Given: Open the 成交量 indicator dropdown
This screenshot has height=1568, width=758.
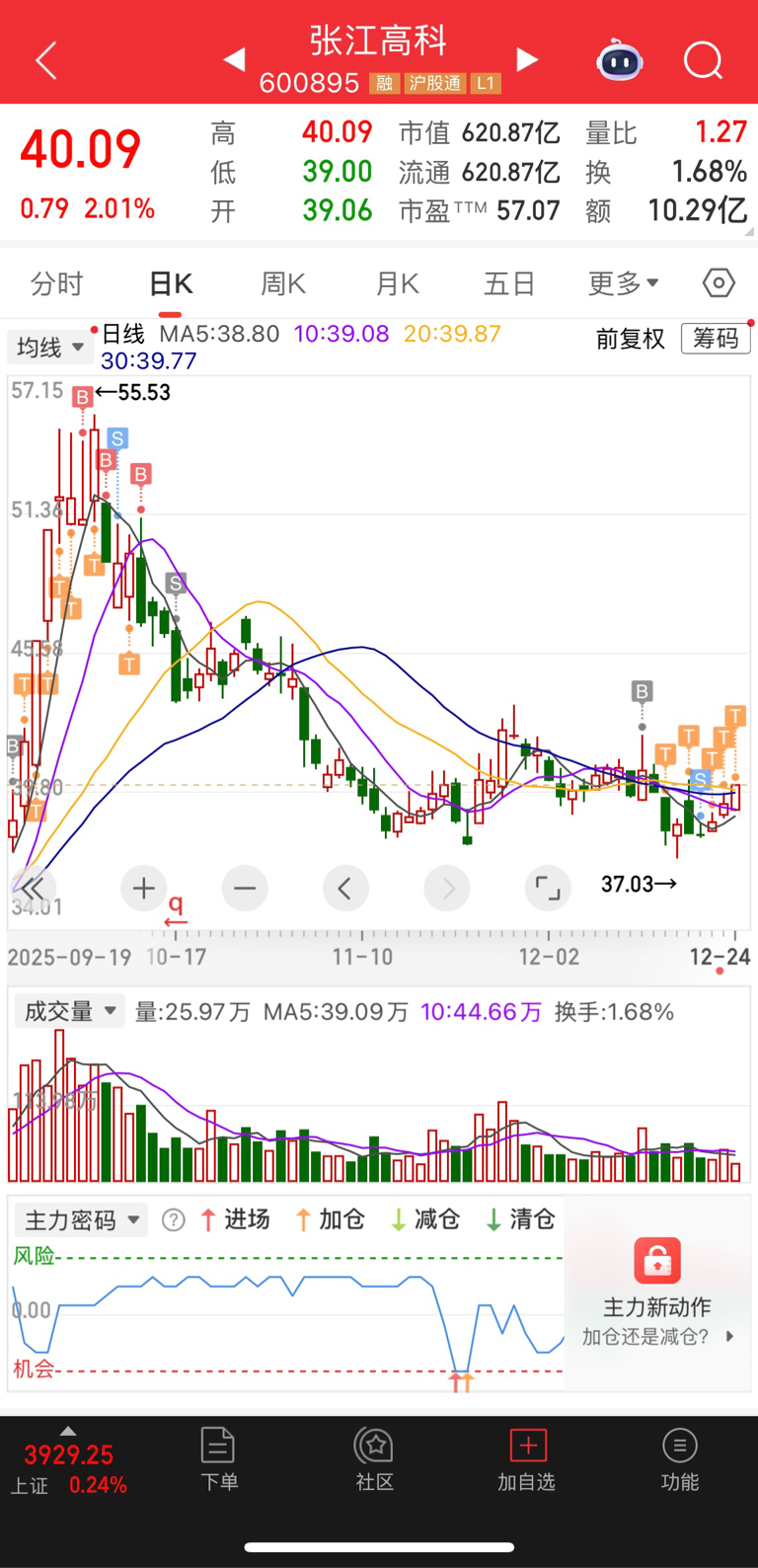Looking at the screenshot, I should [x=69, y=1011].
